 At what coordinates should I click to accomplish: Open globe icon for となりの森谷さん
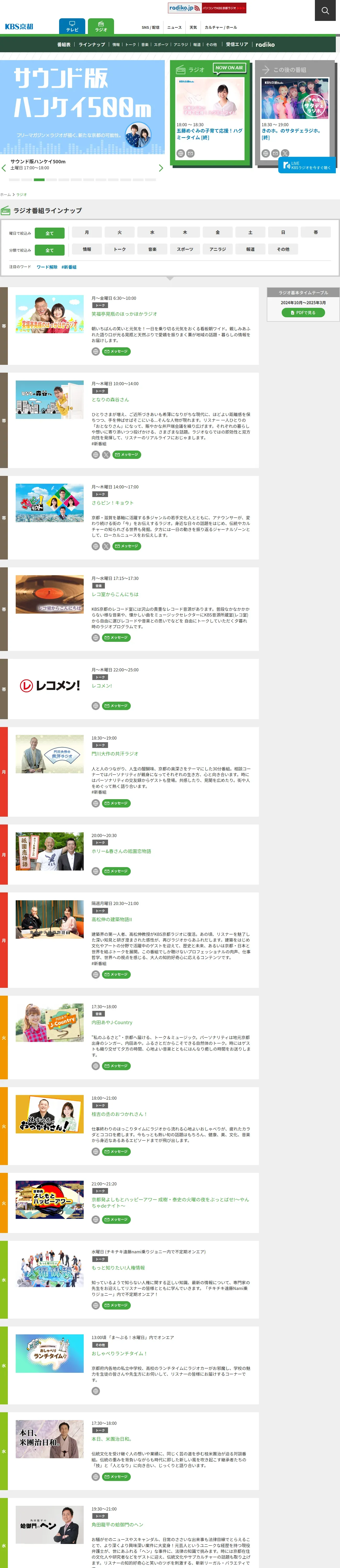(96, 455)
